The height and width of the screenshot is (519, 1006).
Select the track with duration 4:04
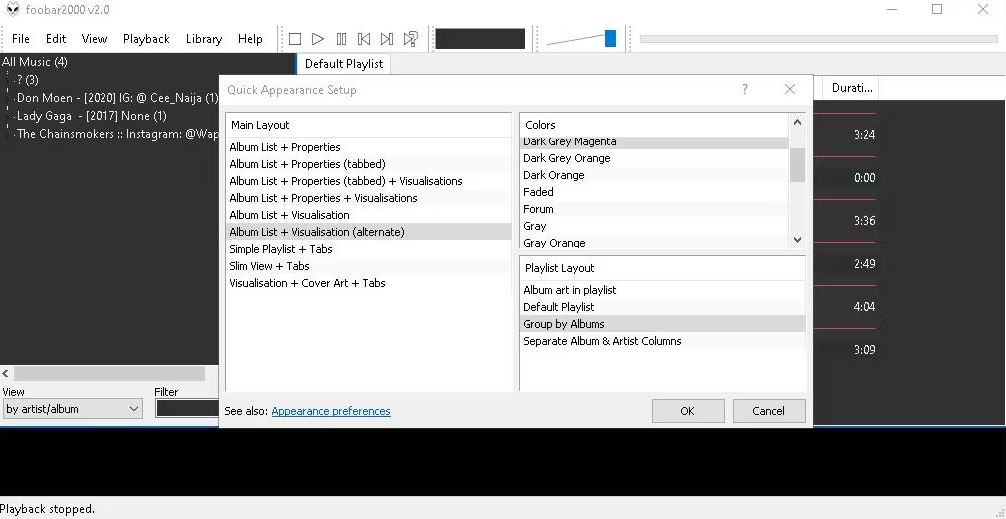[x=865, y=307]
